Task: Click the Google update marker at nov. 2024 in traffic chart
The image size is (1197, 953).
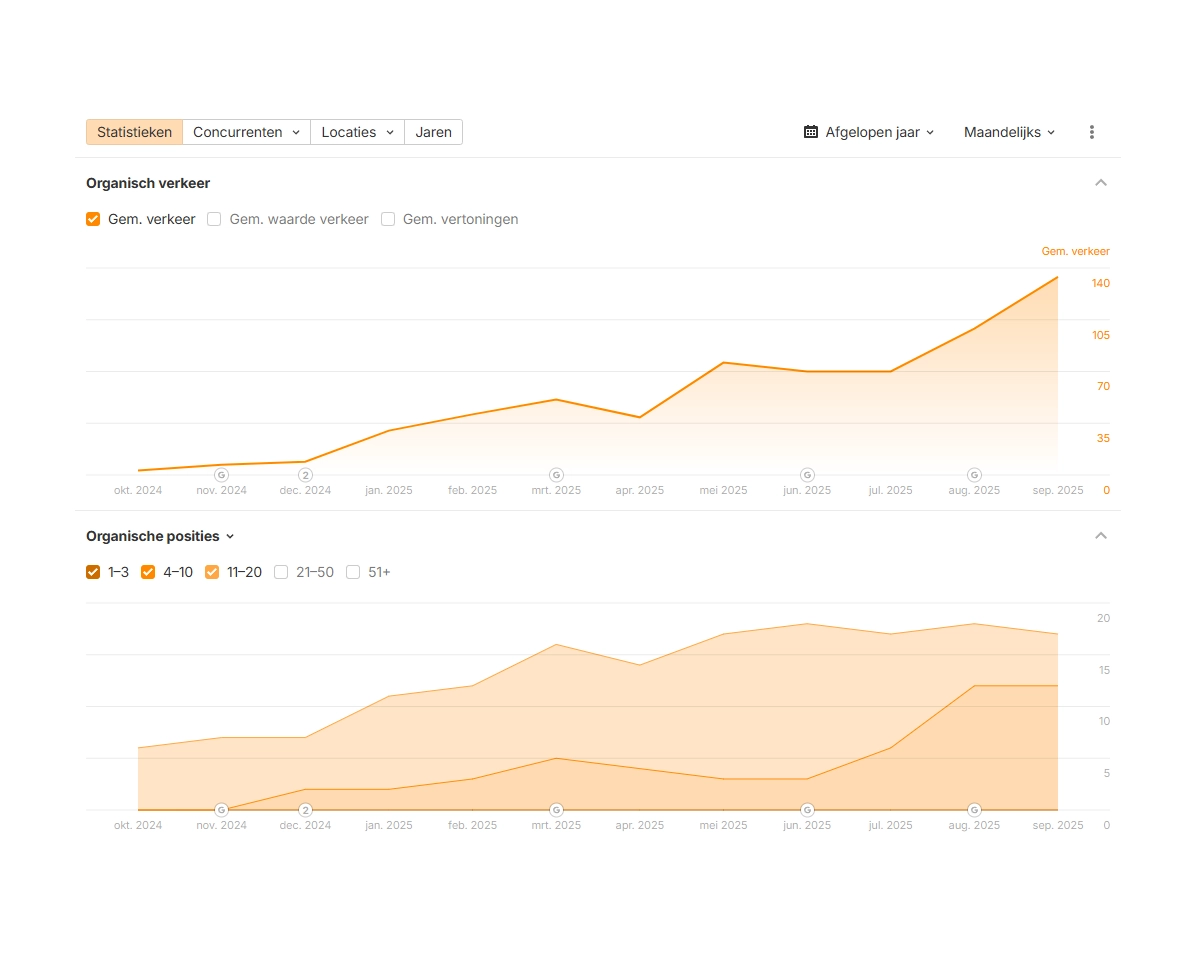Action: 222,474
